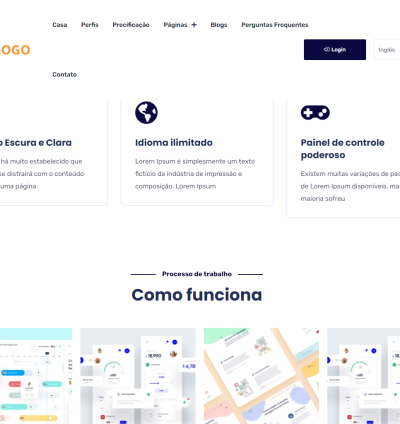Open the Inglês language dropdown
The width and height of the screenshot is (400, 424).
[x=387, y=50]
